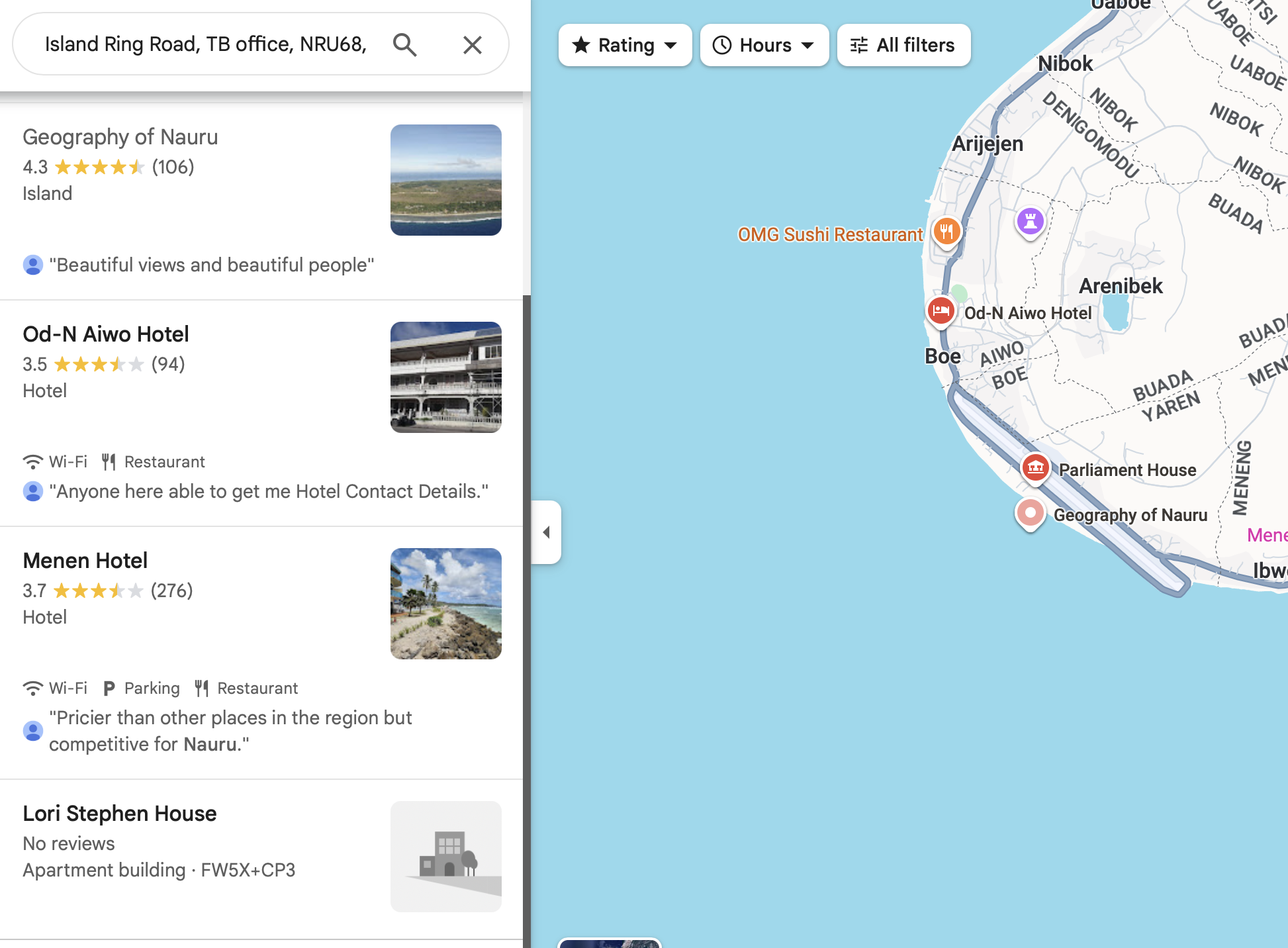Click the "Pricier than other places" review

230,731
